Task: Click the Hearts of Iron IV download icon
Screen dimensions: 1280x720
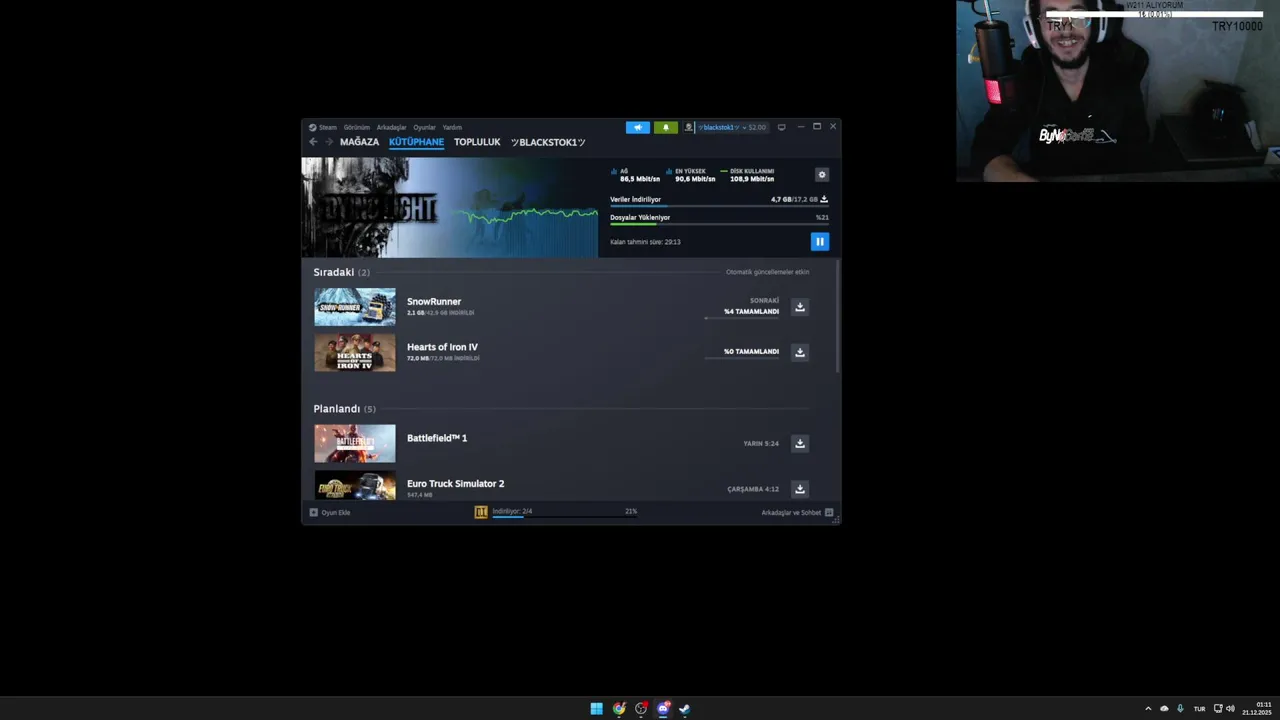Action: 799,352
